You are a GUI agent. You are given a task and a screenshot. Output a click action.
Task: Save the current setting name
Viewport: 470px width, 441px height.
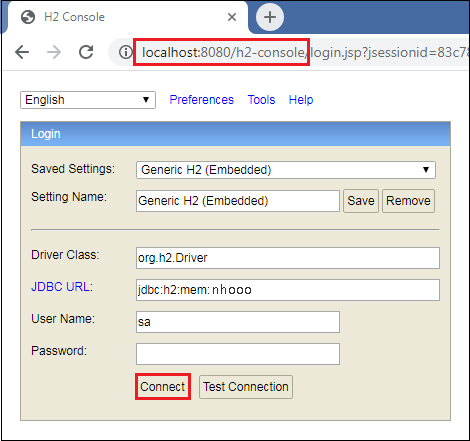pos(361,201)
